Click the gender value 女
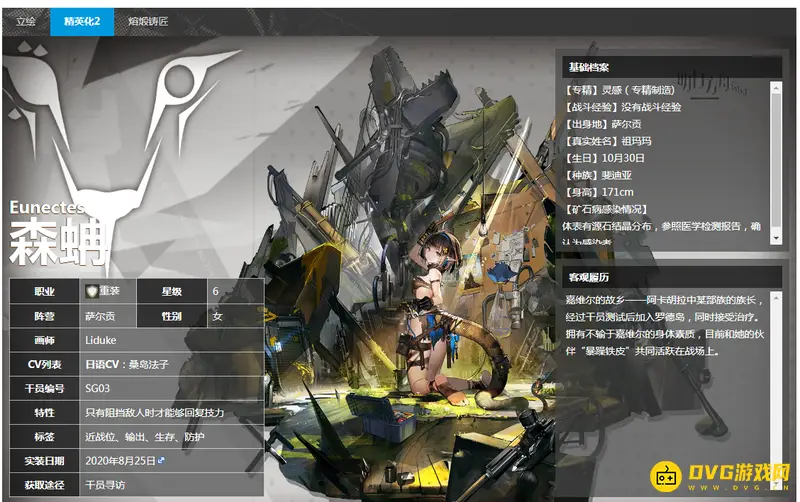800x502 pixels. click(x=217, y=316)
